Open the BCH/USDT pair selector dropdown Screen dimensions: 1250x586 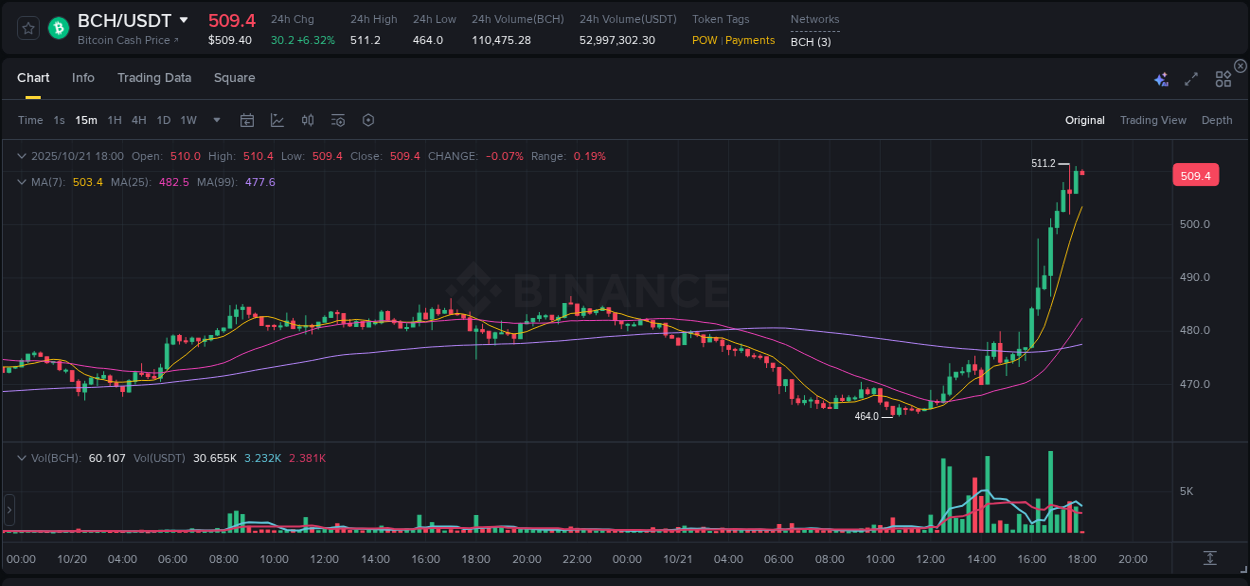[x=184, y=19]
